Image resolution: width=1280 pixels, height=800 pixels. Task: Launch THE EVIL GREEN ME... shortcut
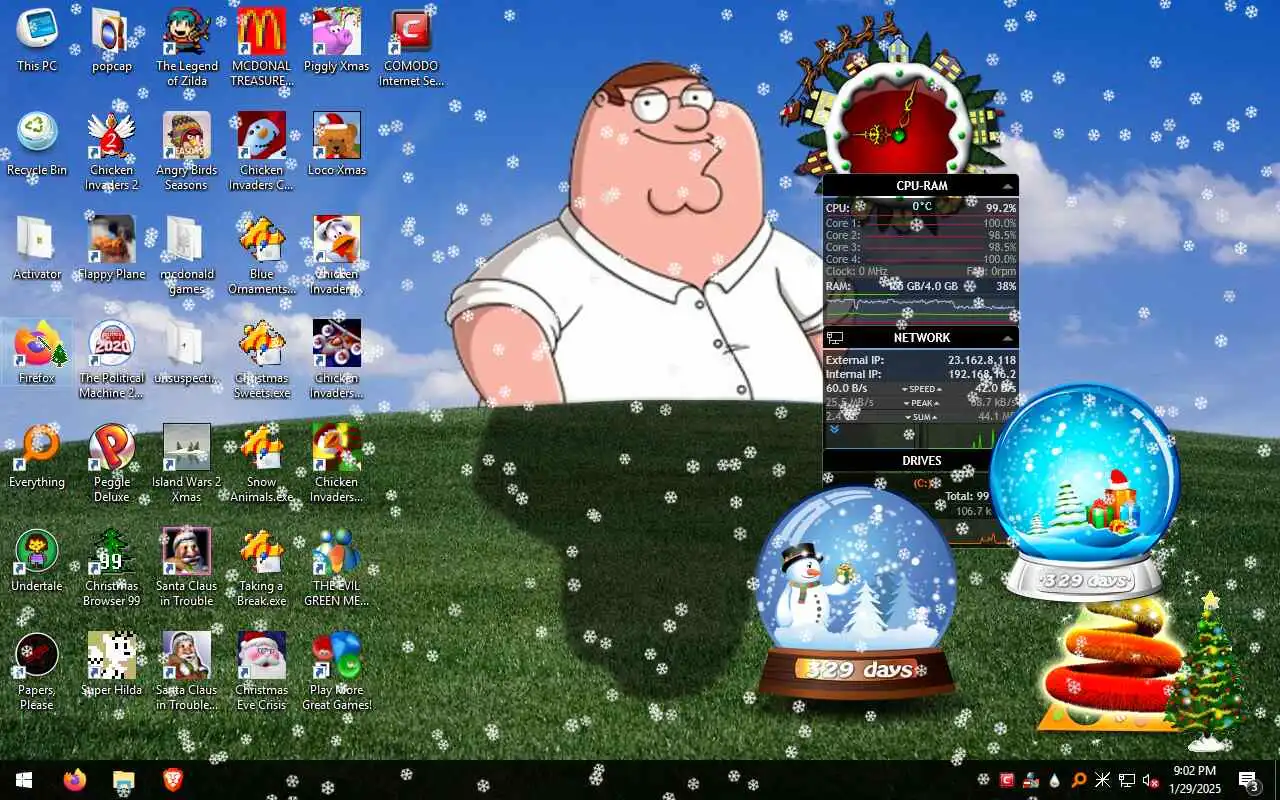(x=336, y=568)
